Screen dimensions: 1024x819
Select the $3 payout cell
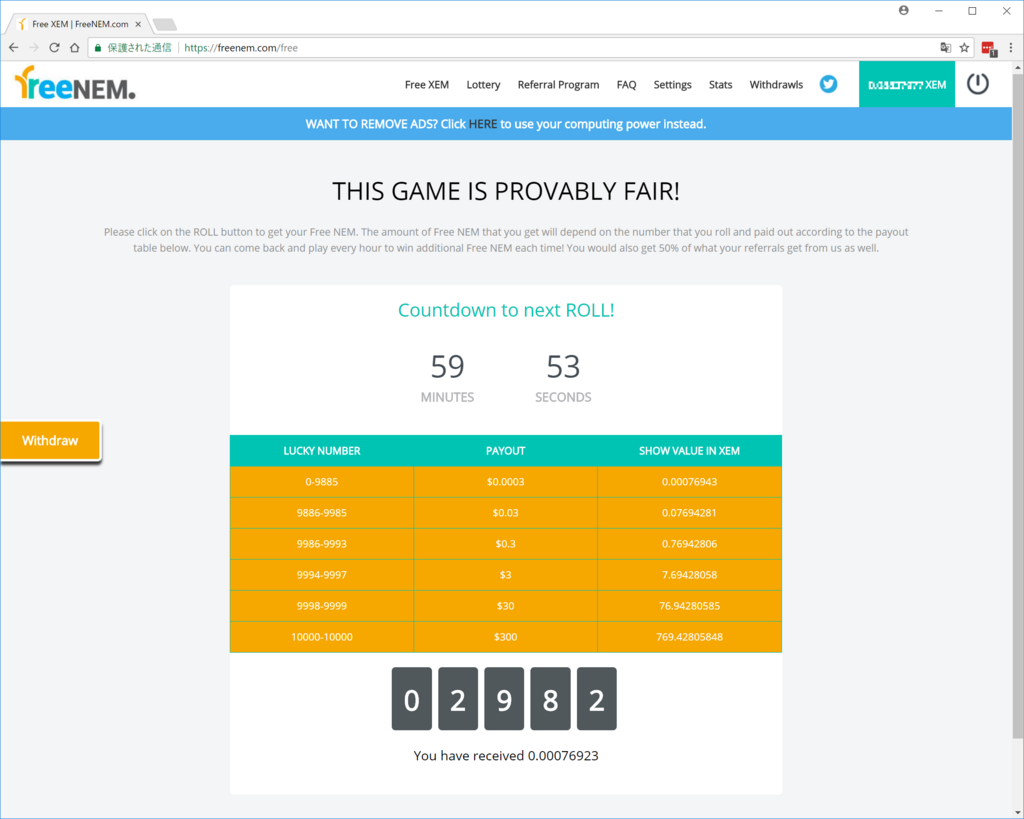coord(505,575)
